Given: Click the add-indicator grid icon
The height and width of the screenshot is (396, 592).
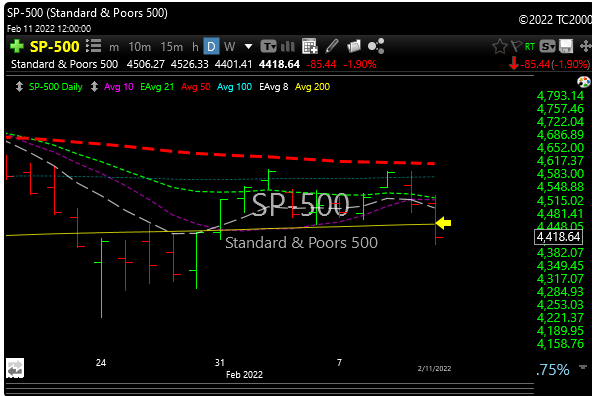Looking at the screenshot, I should tap(309, 46).
